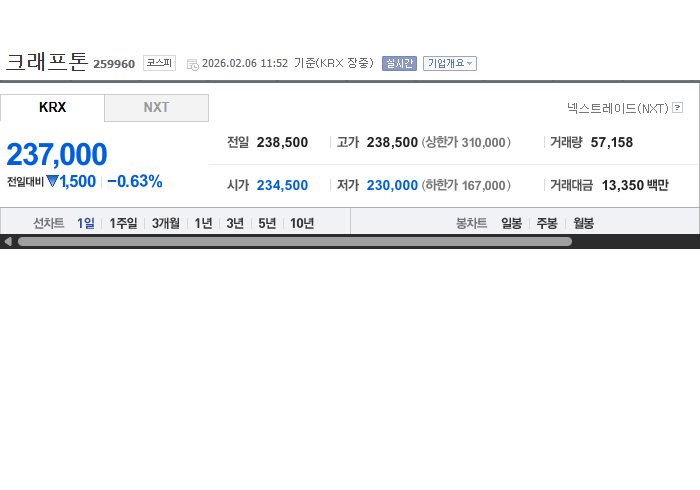The width and height of the screenshot is (700, 490).
Task: Click the 코스피 market badge
Action: (159, 63)
